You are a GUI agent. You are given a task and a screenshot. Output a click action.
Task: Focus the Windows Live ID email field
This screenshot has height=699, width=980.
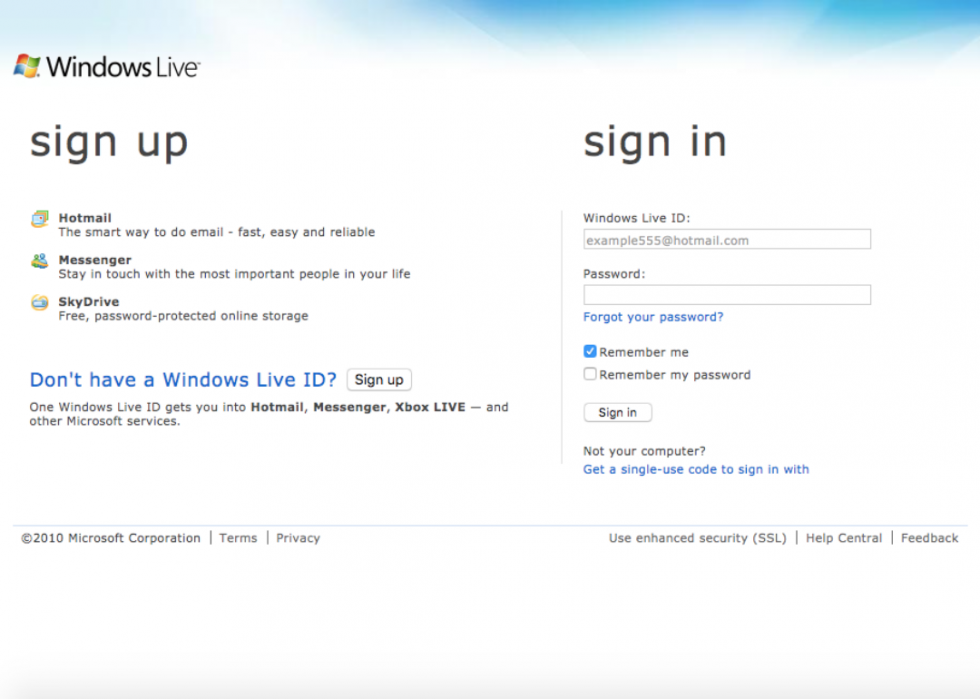point(727,239)
